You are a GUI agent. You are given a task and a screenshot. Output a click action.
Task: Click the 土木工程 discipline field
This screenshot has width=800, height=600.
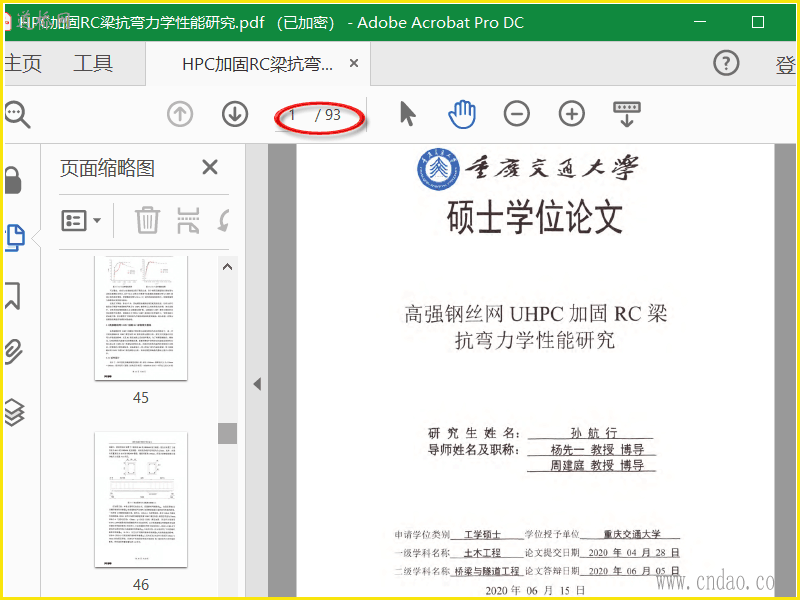pyautogui.click(x=482, y=553)
